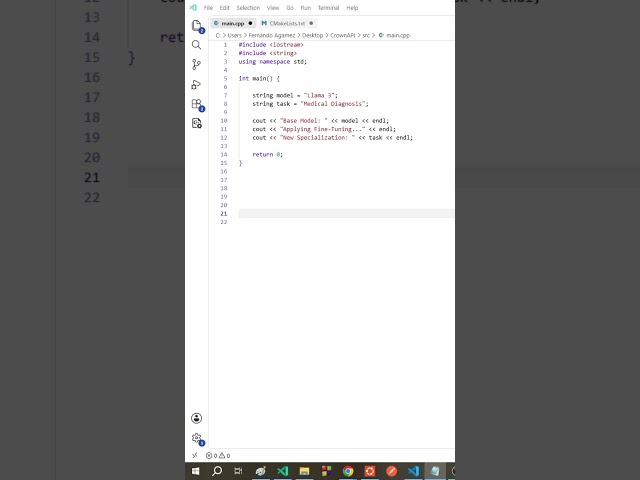Open the orange circle app on taskbar
Screen dimensions: 640x480
pyautogui.click(x=391, y=471)
